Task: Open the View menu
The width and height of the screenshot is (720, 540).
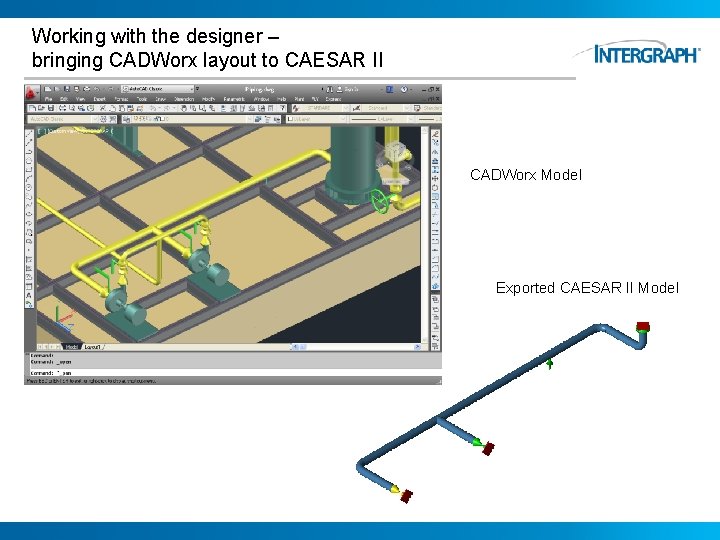Action: [x=80, y=99]
